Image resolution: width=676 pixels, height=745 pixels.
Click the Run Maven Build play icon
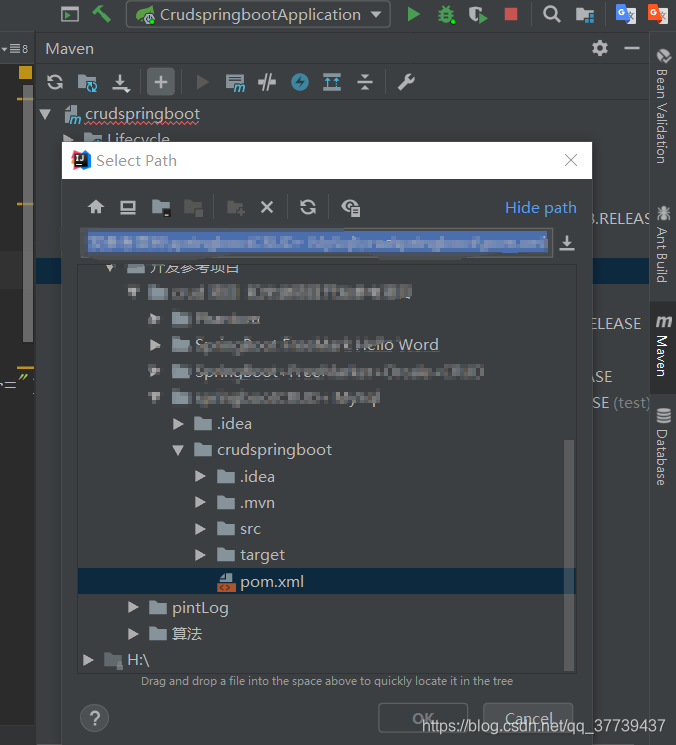(x=202, y=82)
